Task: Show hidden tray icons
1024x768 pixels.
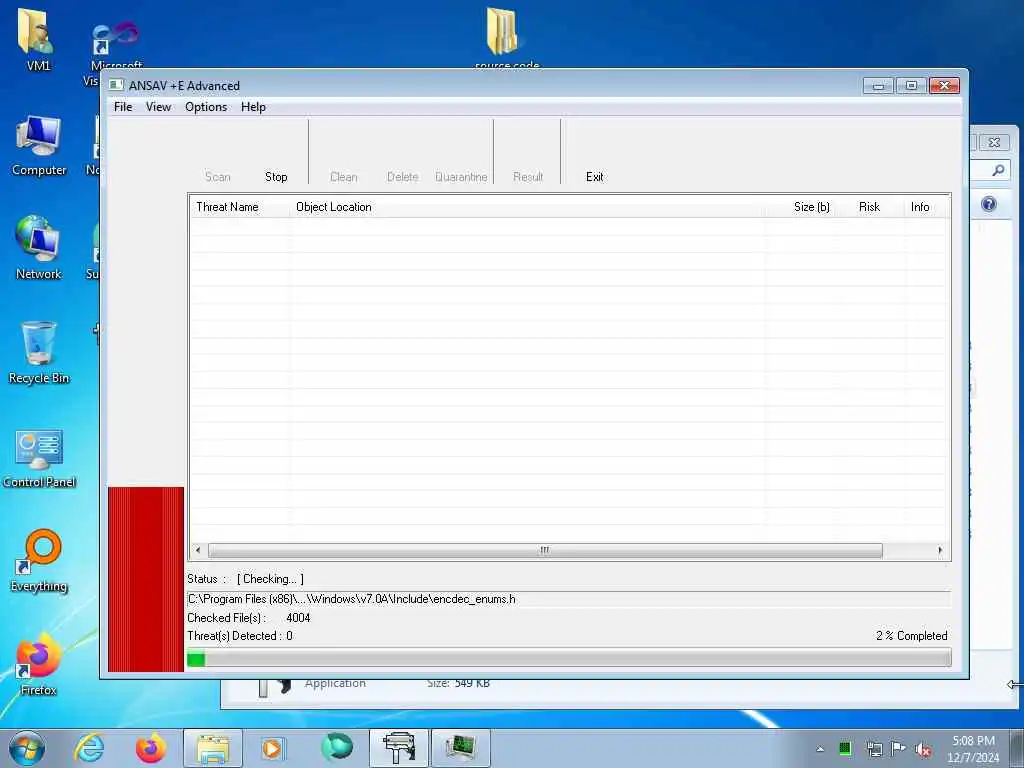Action: coord(820,749)
